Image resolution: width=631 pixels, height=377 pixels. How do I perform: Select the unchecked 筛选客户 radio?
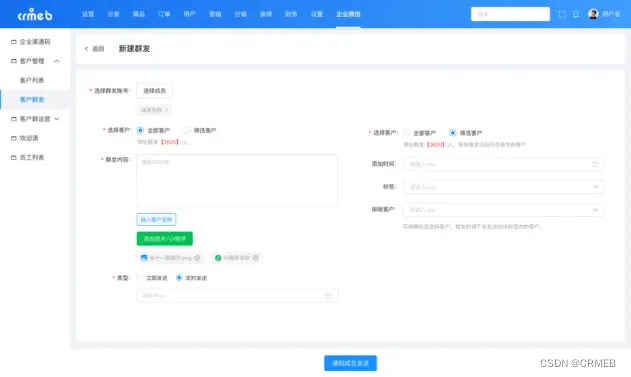point(186,130)
